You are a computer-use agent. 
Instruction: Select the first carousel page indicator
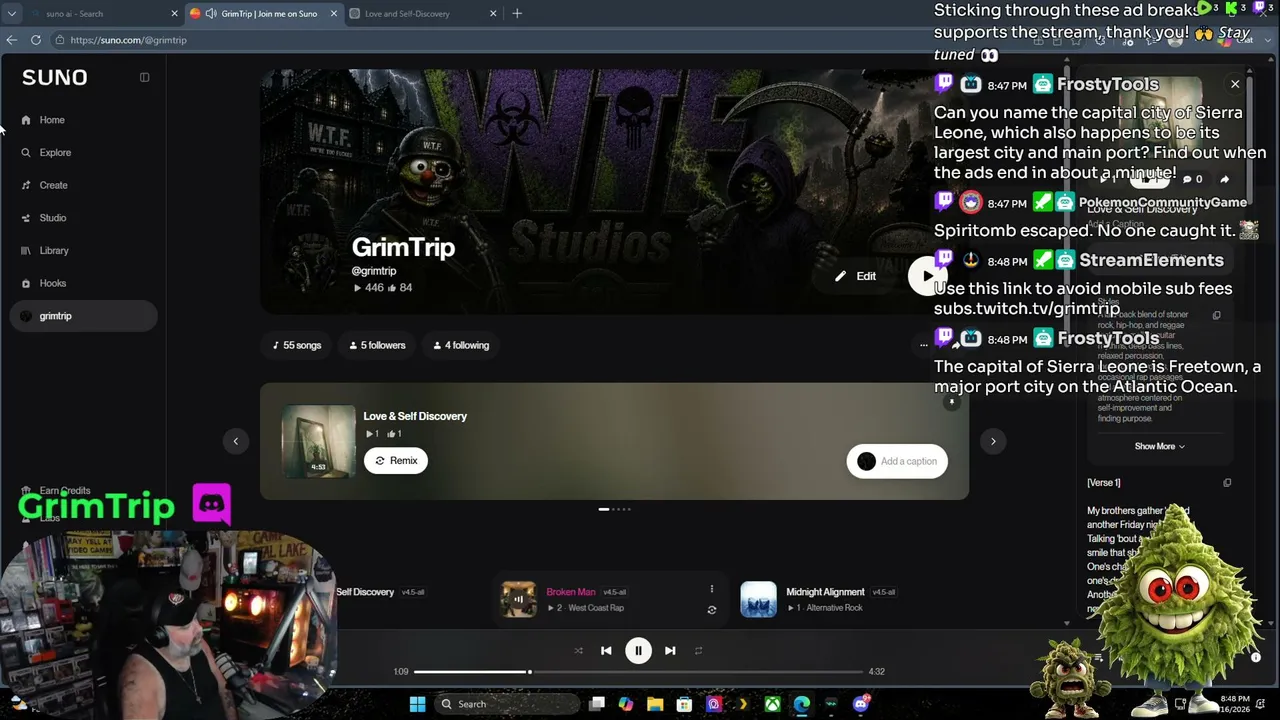click(603, 509)
